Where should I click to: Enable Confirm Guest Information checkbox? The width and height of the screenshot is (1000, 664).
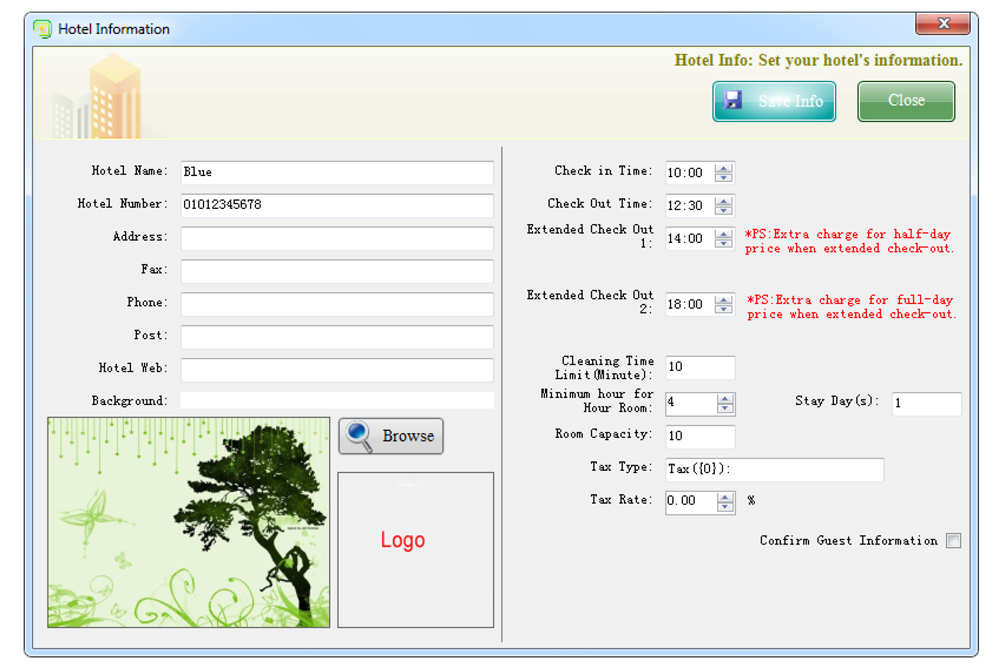coord(953,541)
